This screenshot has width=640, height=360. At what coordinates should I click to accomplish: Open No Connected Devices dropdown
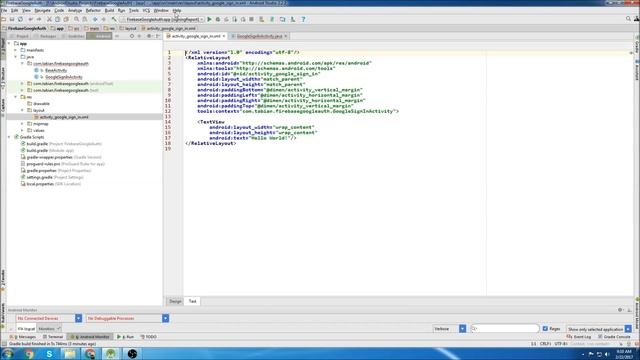(49, 318)
